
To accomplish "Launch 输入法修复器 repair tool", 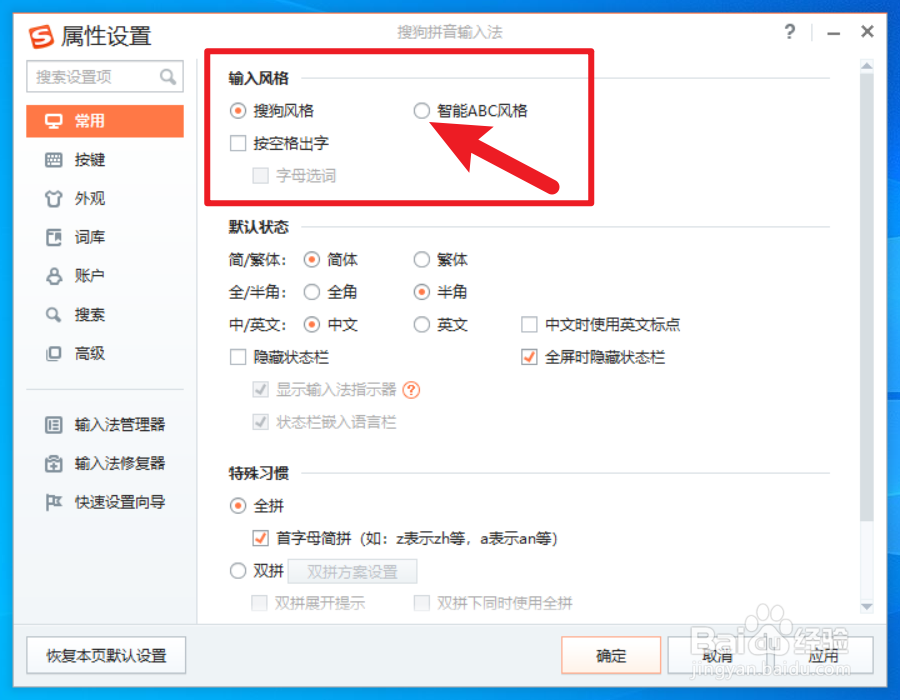I will coord(105,464).
